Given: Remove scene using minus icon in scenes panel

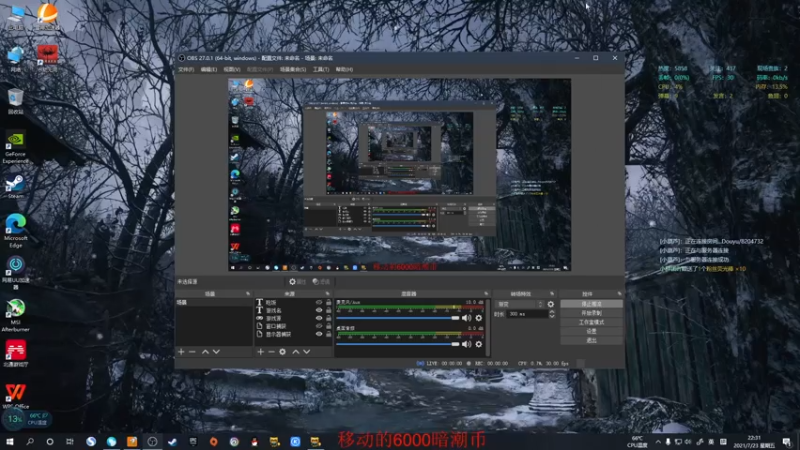Looking at the screenshot, I should 192,352.
